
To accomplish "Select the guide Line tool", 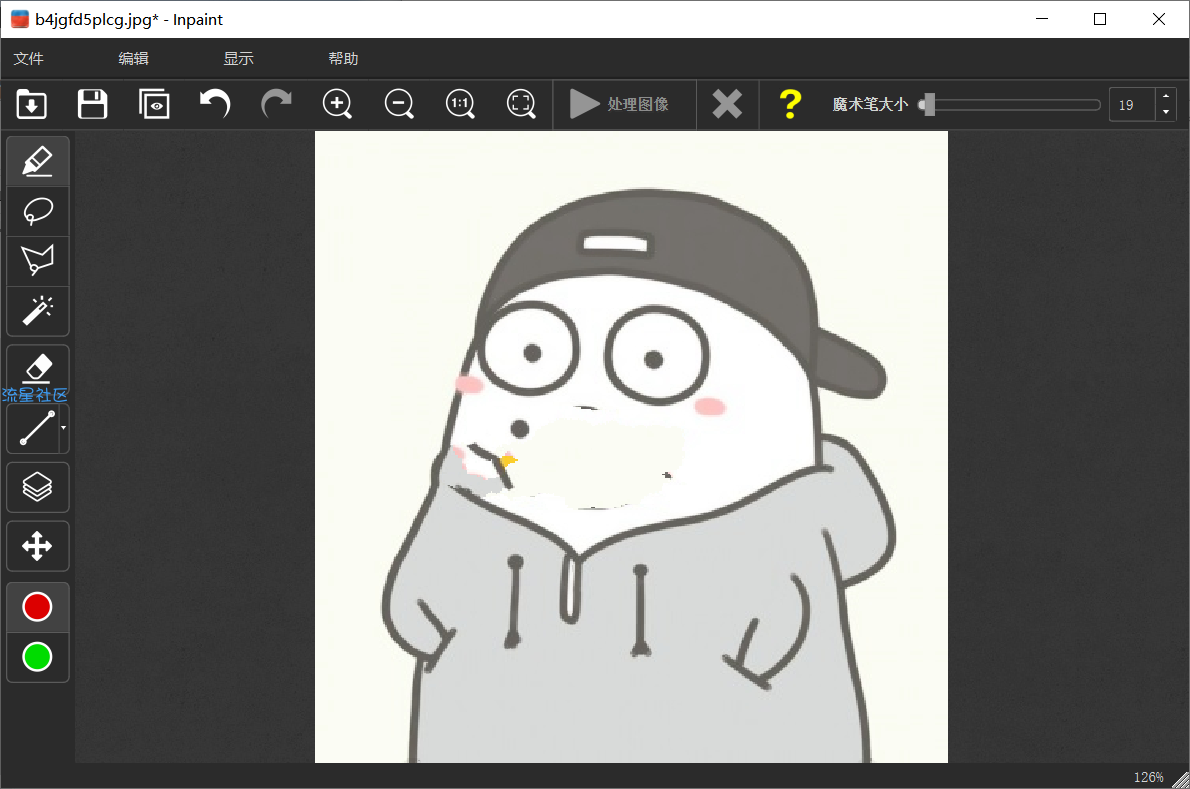I will (35, 428).
